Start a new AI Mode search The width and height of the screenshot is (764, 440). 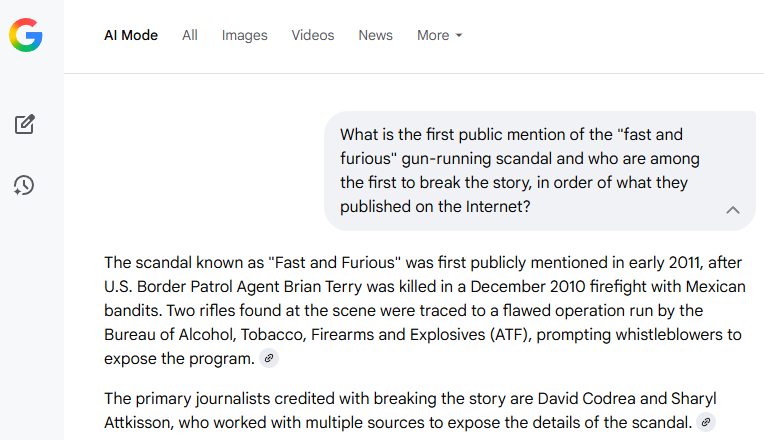coord(25,125)
